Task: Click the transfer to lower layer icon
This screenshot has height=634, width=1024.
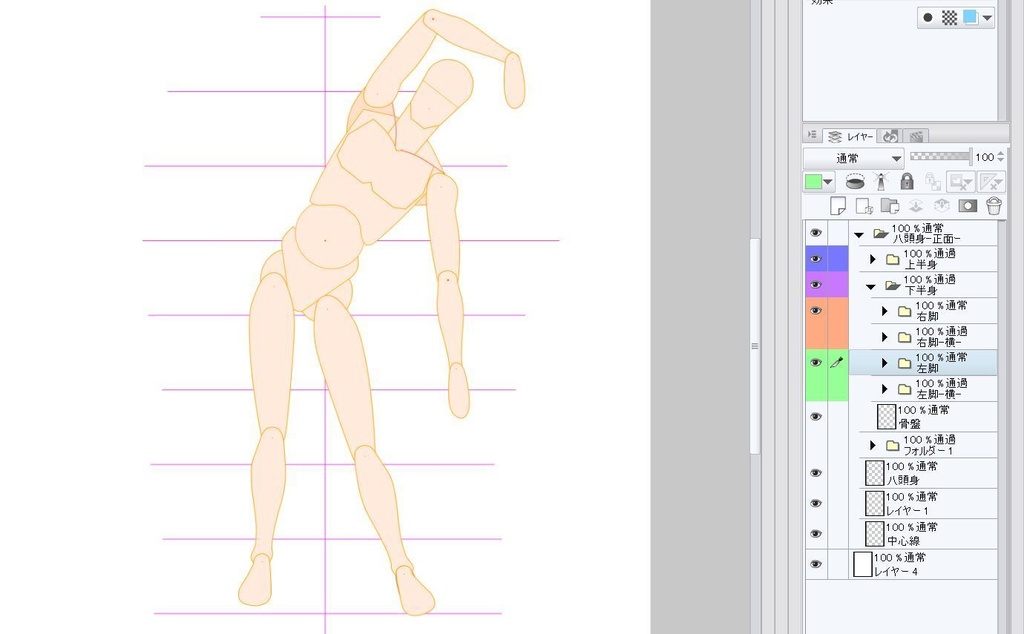Action: coord(916,206)
